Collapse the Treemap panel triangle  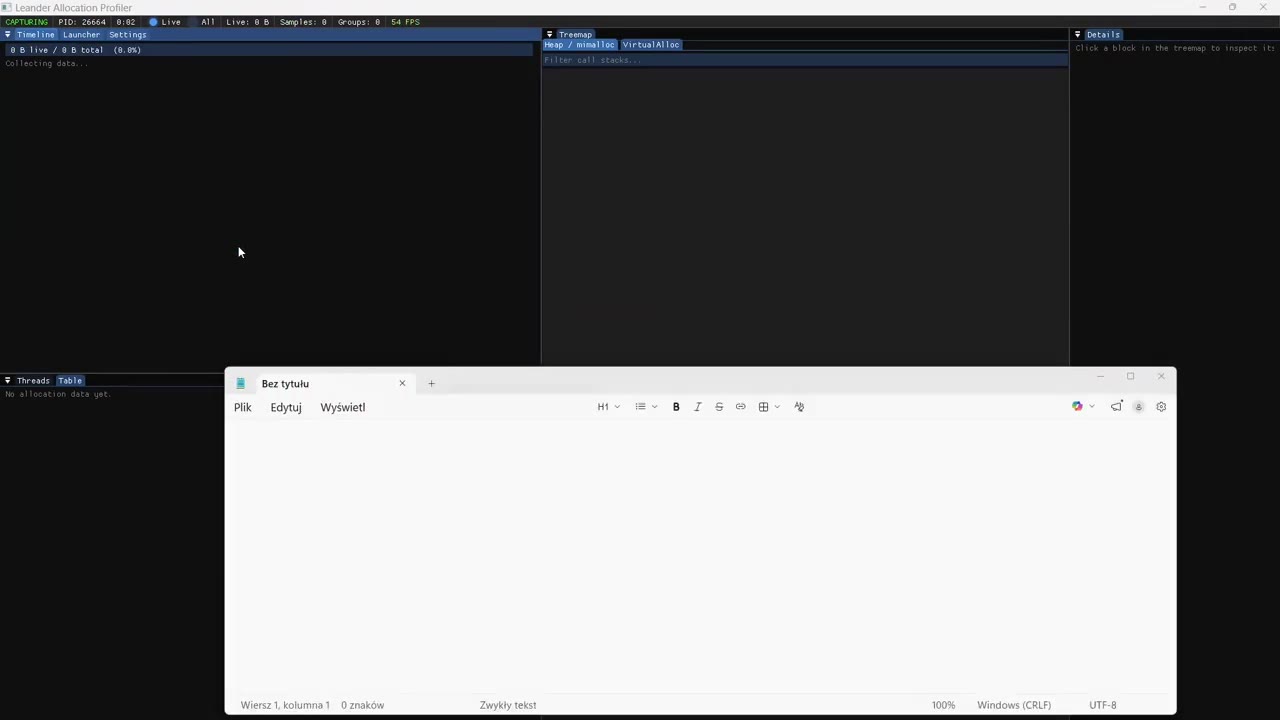click(549, 35)
